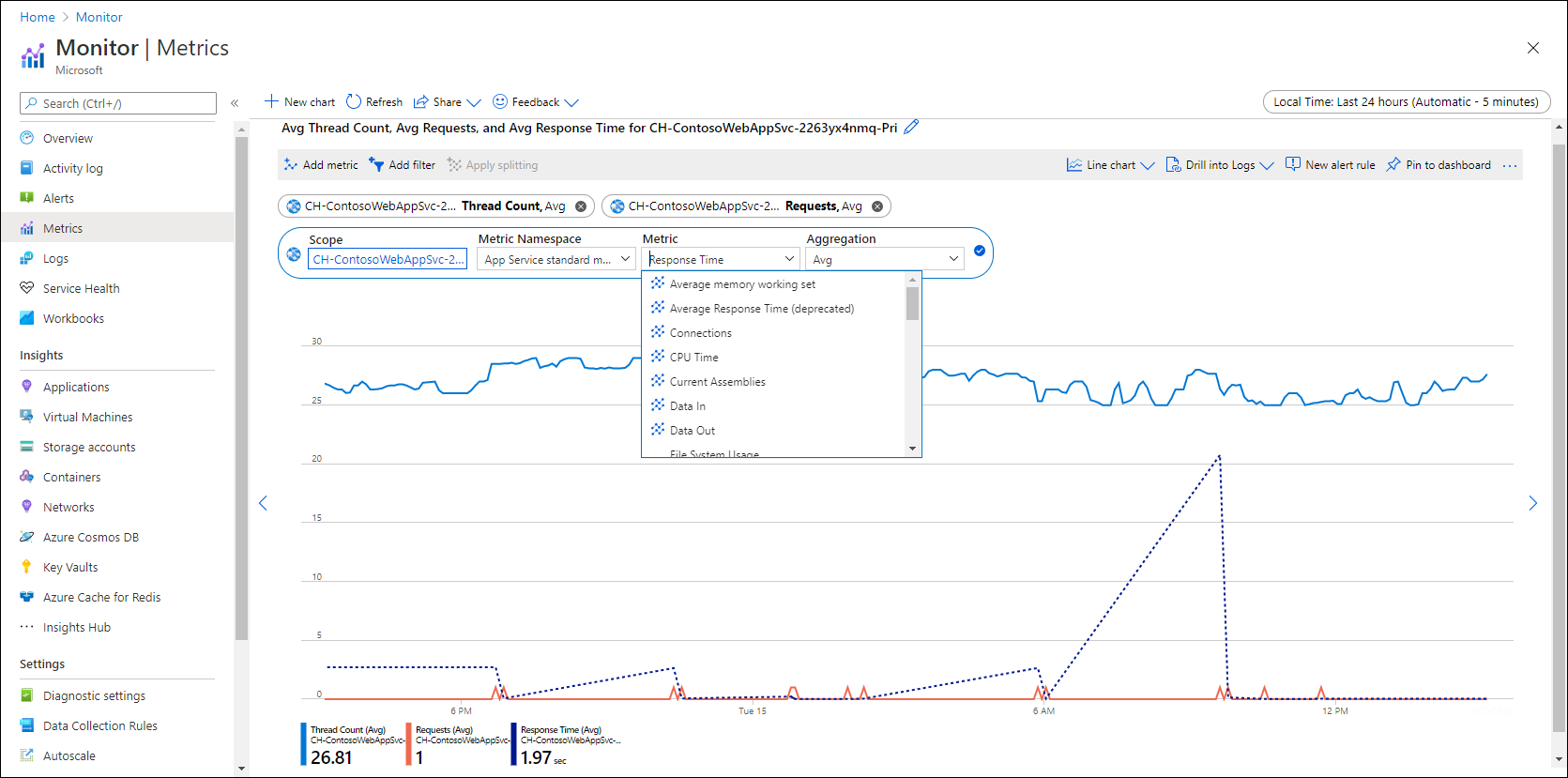Remove the Requests metric pill
The width and height of the screenshot is (1568, 778).
877,206
